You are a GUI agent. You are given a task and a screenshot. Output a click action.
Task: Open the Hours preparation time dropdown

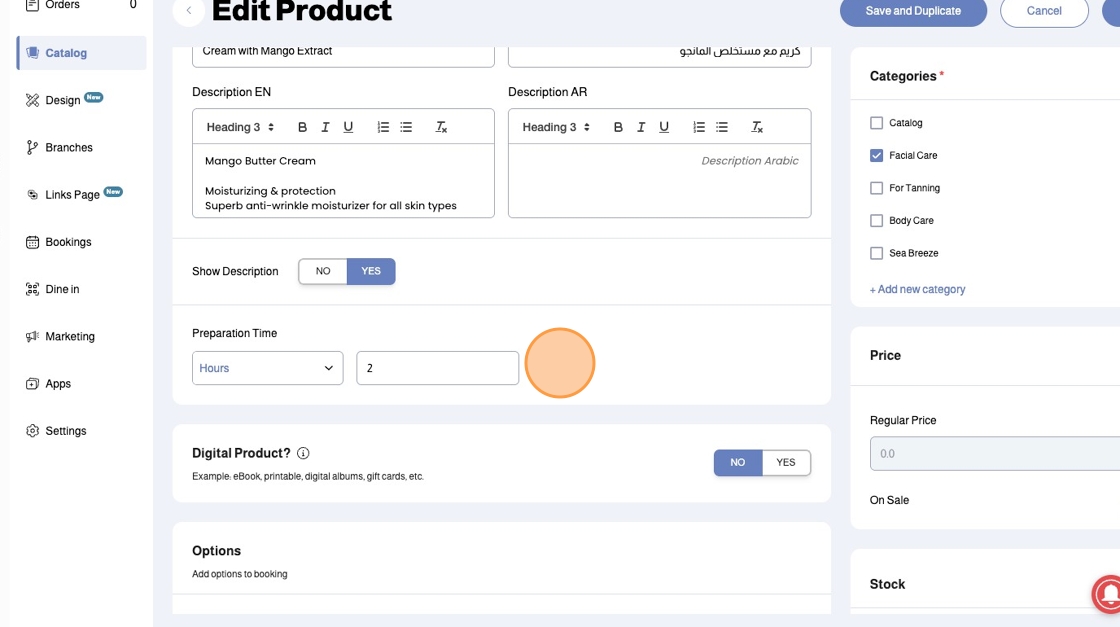pos(267,368)
